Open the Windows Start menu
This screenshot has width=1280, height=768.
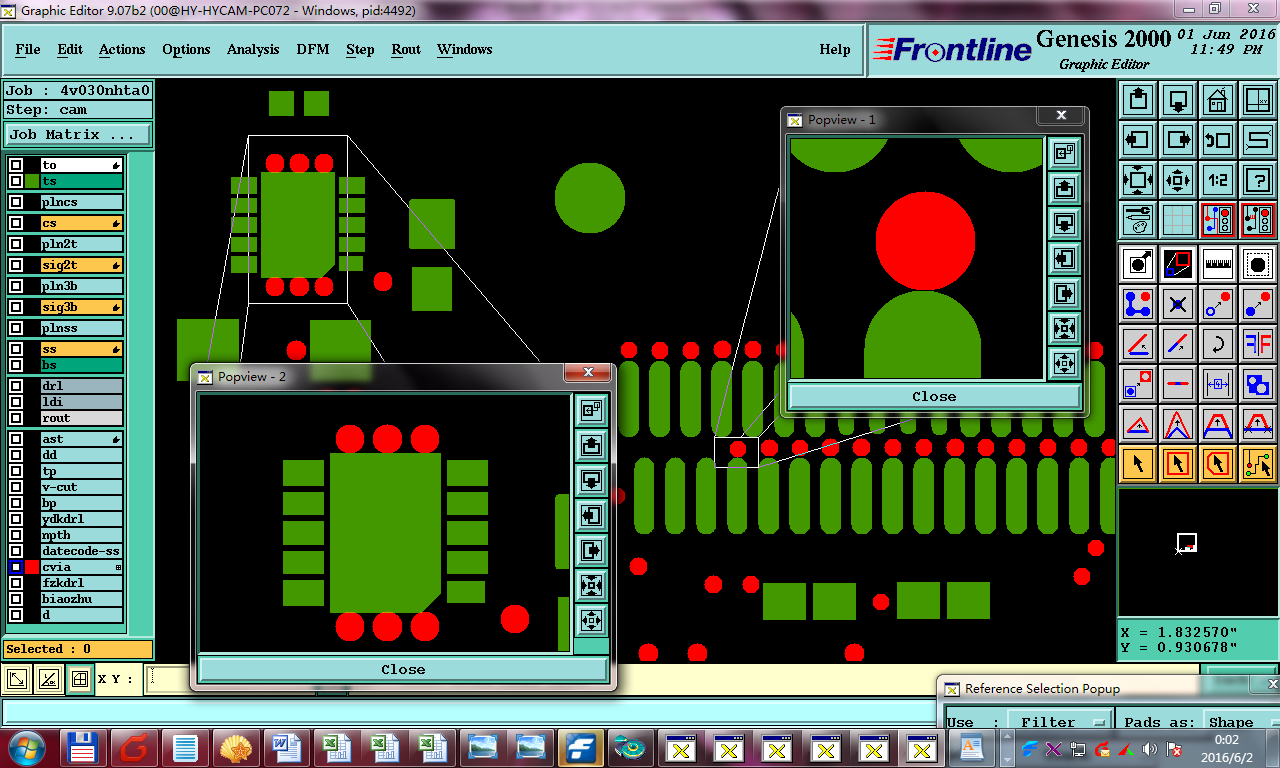pos(25,747)
